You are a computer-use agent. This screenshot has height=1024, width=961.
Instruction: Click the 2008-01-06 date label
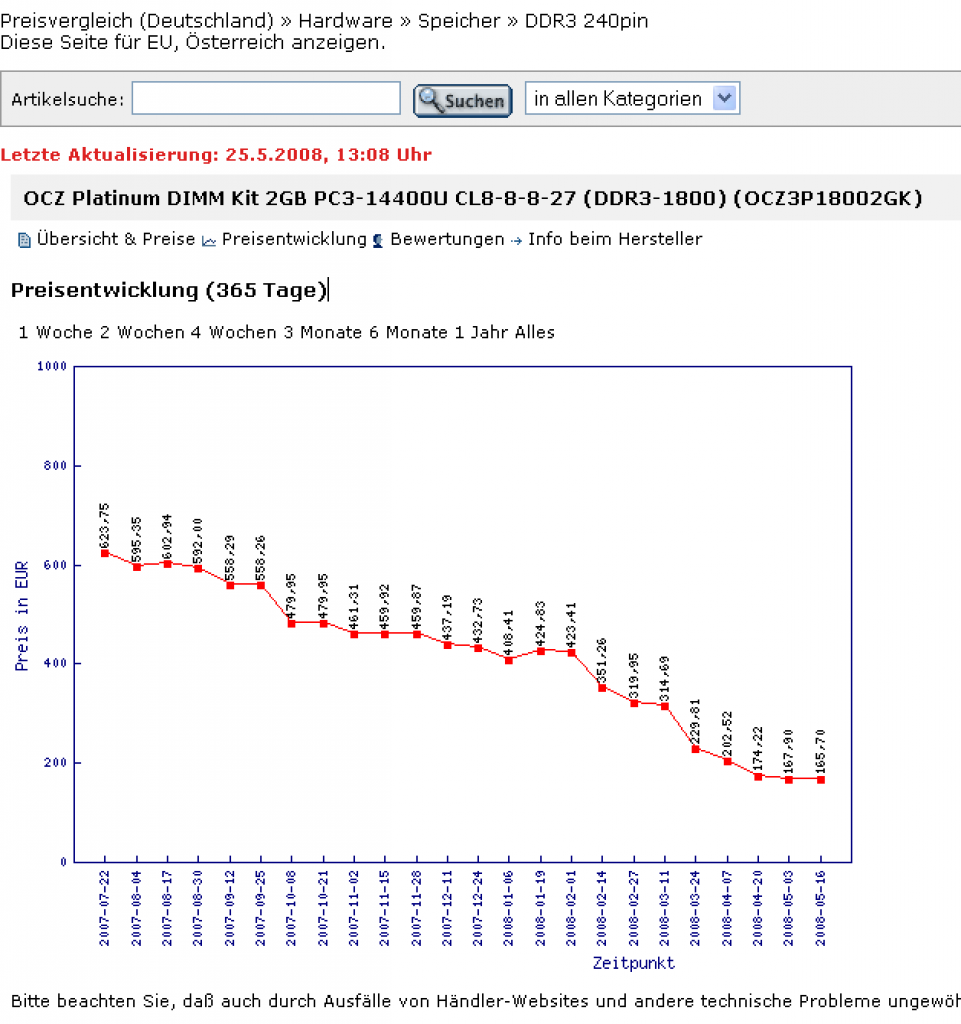click(x=509, y=908)
